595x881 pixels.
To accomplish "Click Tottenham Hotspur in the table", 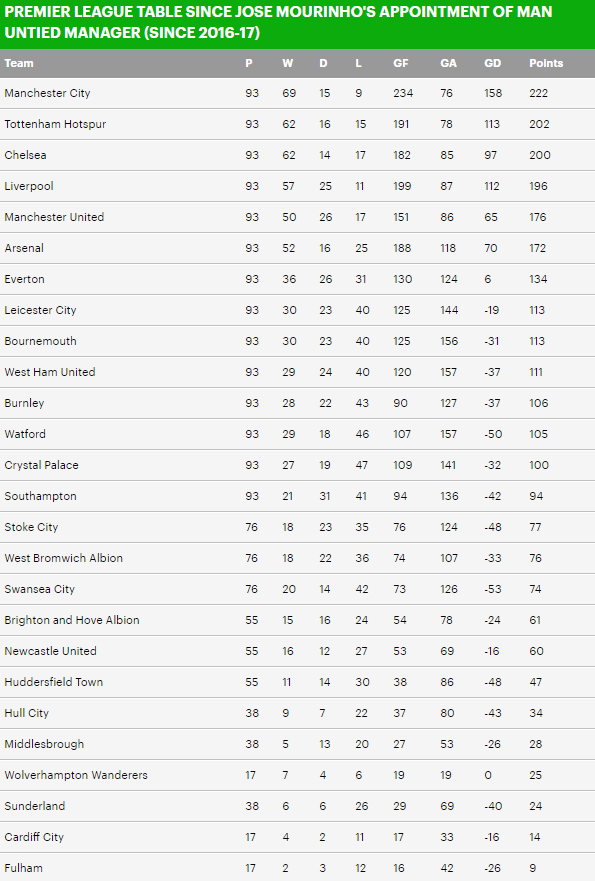I will 55,124.
